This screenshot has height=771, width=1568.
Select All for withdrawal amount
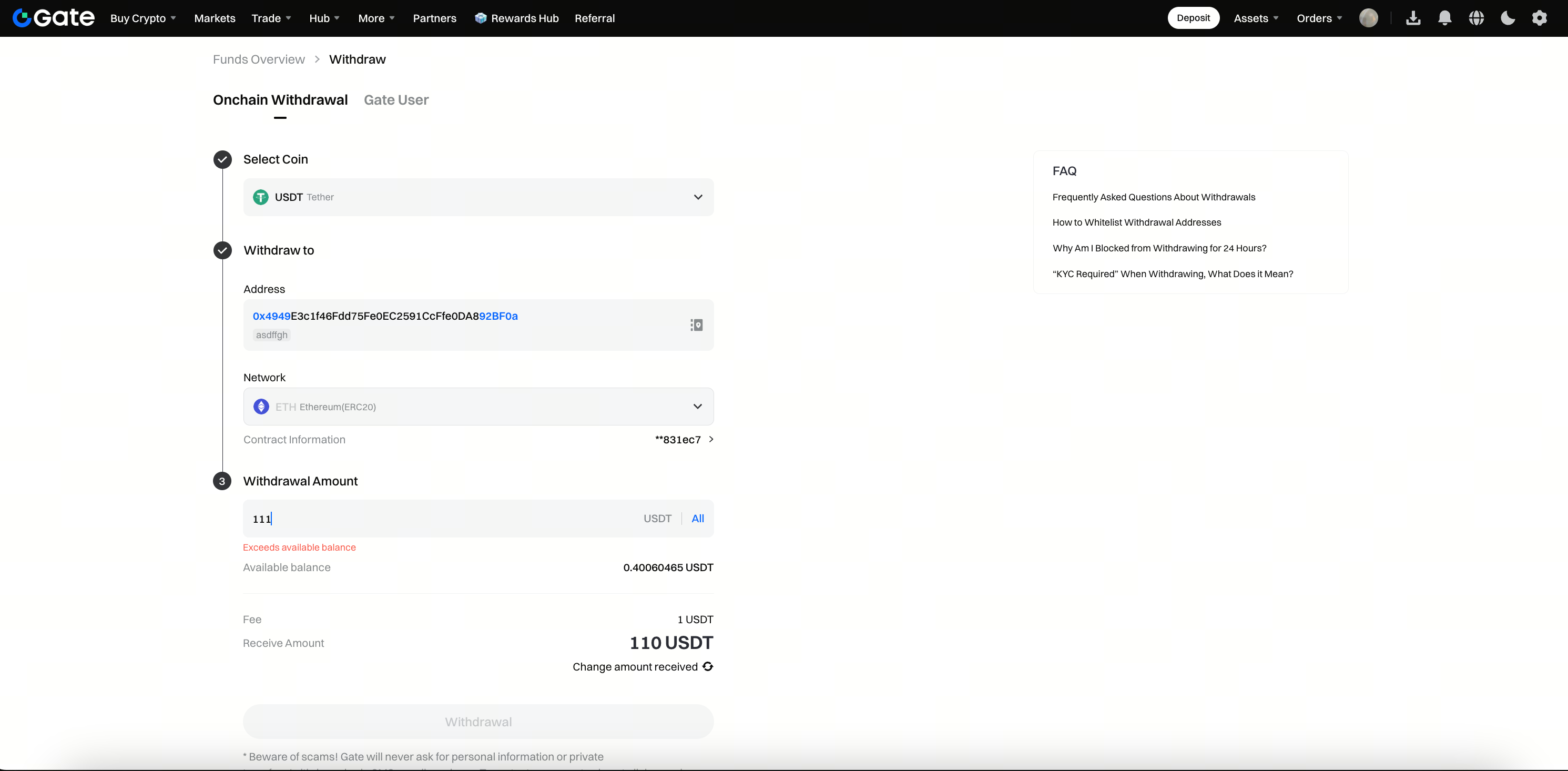[x=698, y=518]
